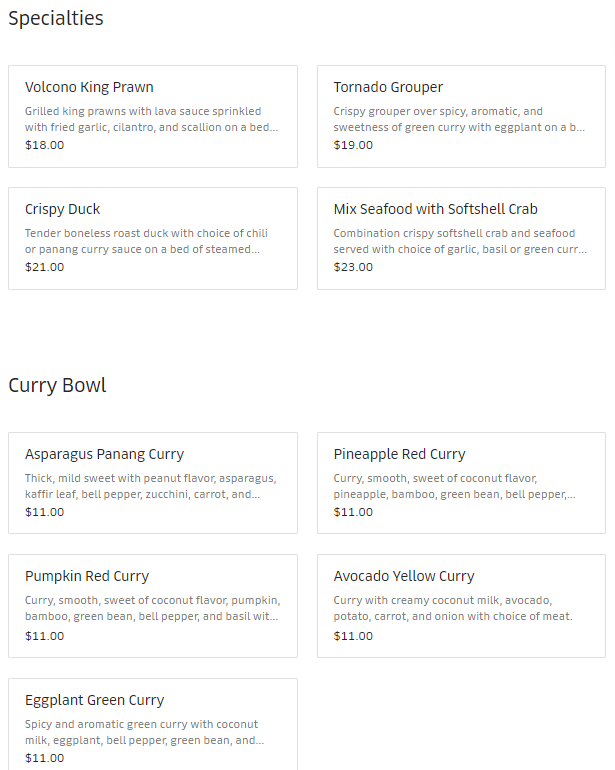615x770 pixels.
Task: Click the Avocado Yellow Curry description
Action: (x=452, y=608)
